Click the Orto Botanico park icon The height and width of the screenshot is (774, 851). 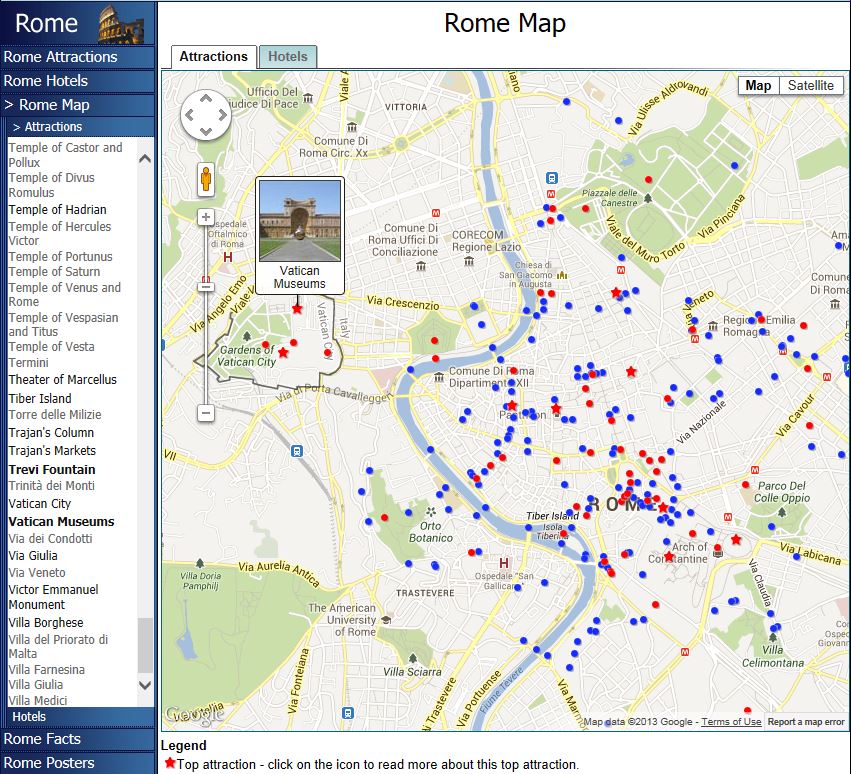tap(430, 511)
